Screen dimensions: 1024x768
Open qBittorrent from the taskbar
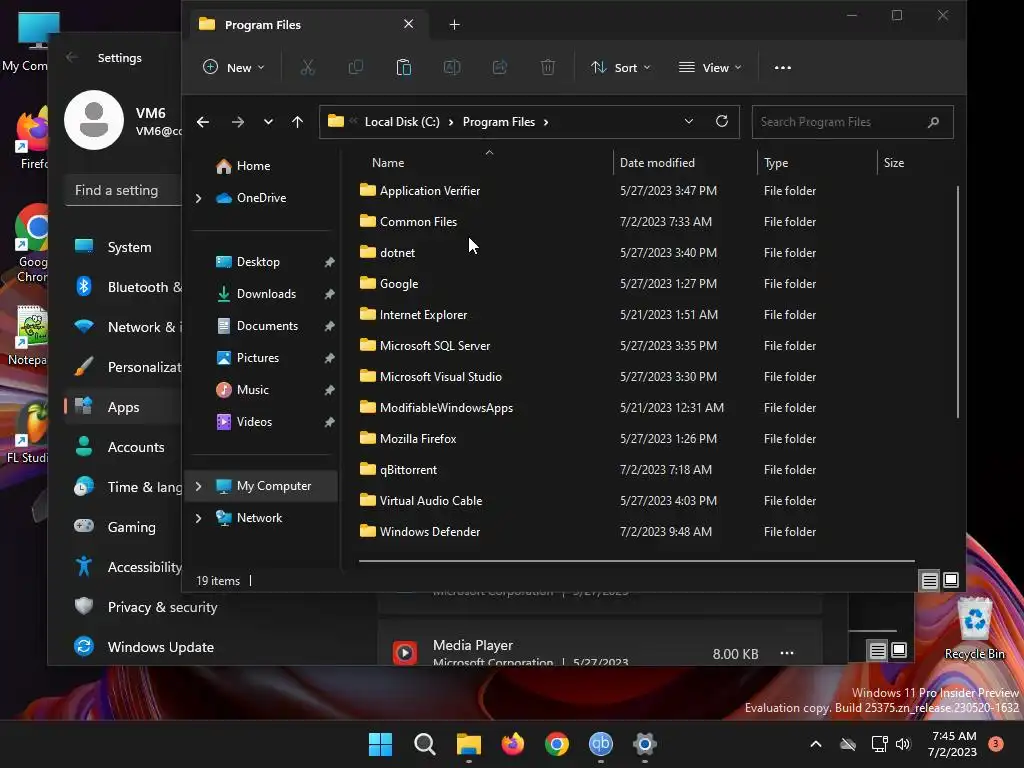coord(601,744)
